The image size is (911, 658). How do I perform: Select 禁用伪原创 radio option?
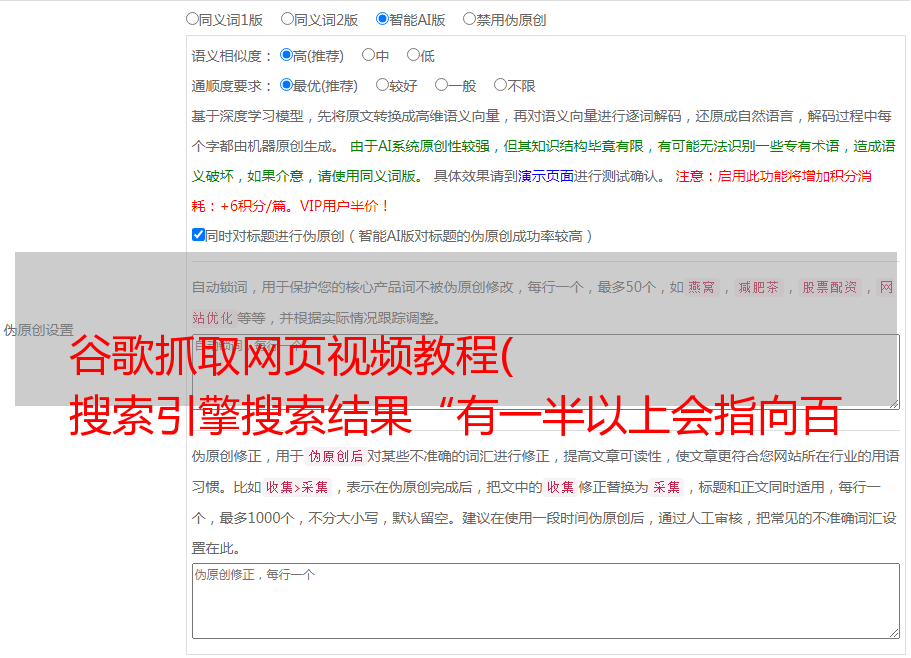[x=469, y=18]
